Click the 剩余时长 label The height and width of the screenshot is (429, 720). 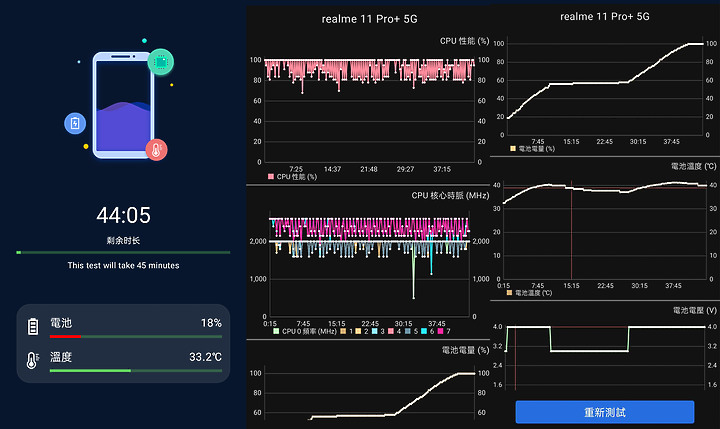[x=123, y=240]
